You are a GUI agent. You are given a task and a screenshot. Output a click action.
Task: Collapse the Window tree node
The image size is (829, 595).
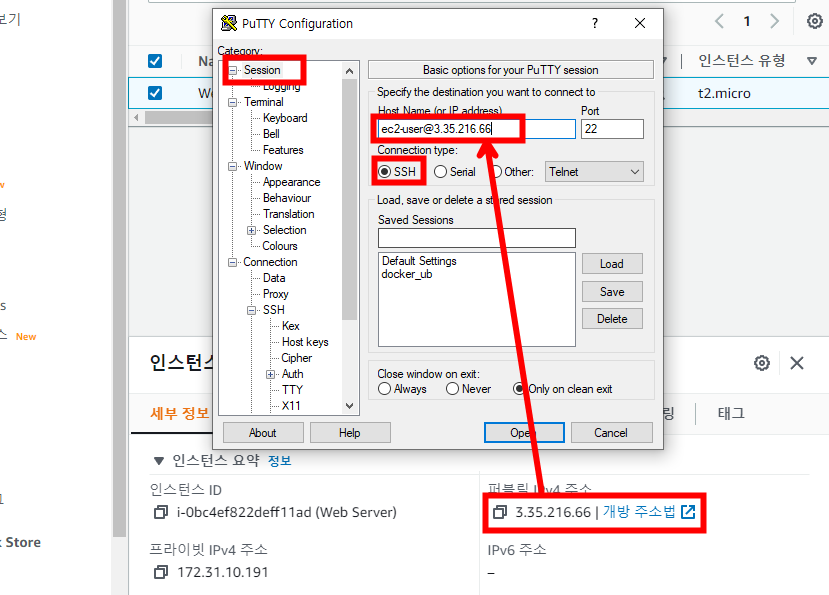point(233,166)
